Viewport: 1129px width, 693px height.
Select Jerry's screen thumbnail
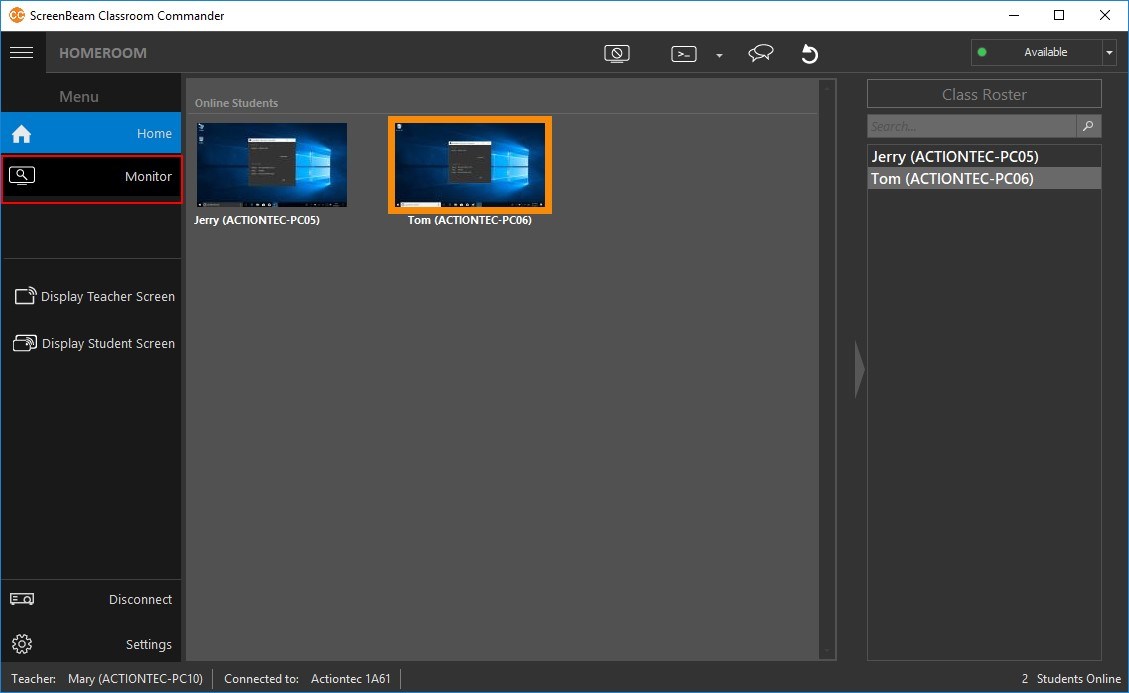coord(271,165)
